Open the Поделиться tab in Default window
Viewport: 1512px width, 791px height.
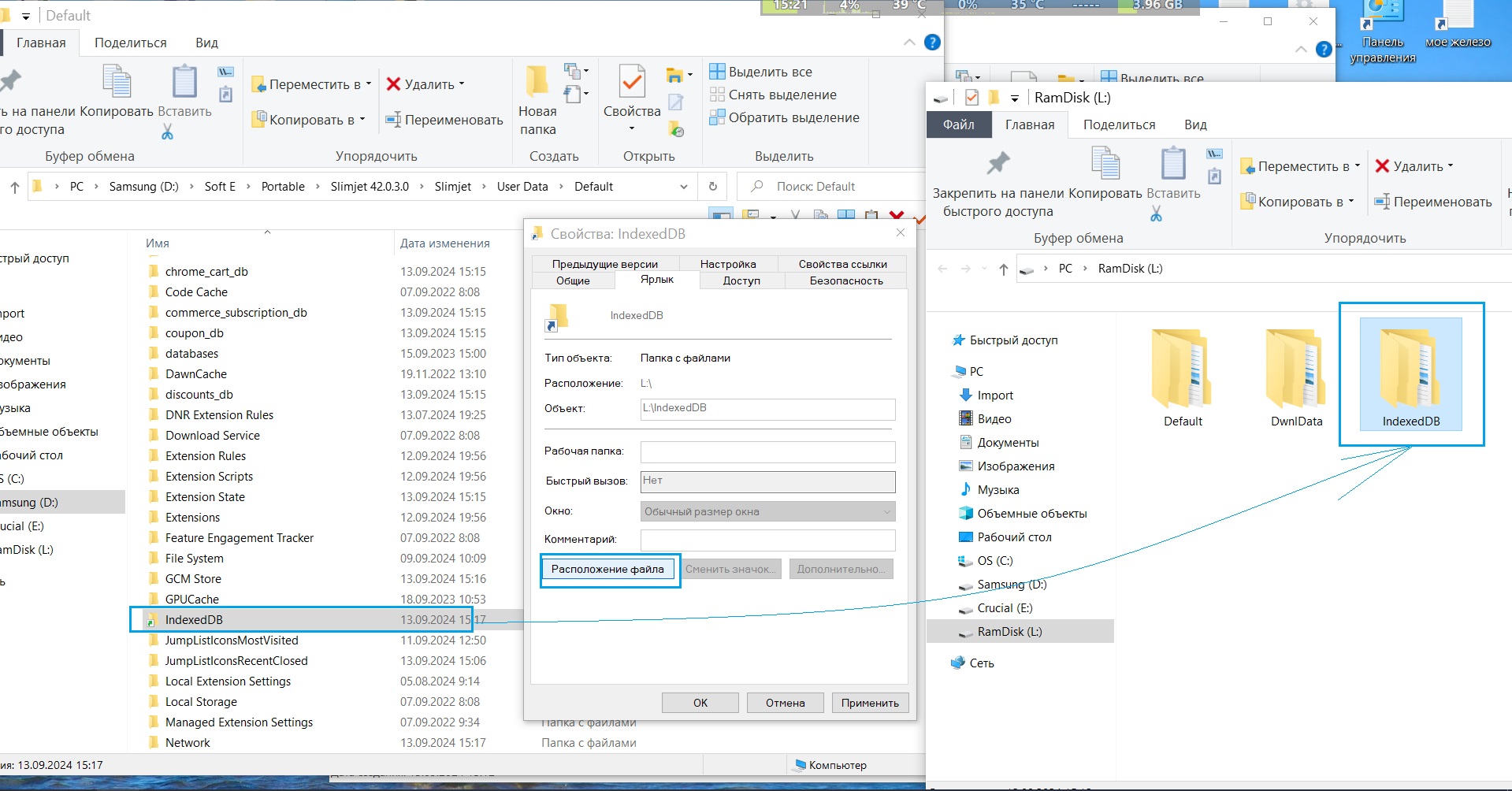(131, 43)
